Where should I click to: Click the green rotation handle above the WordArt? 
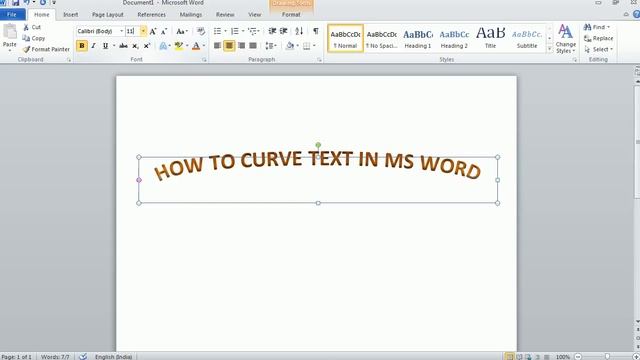click(318, 145)
